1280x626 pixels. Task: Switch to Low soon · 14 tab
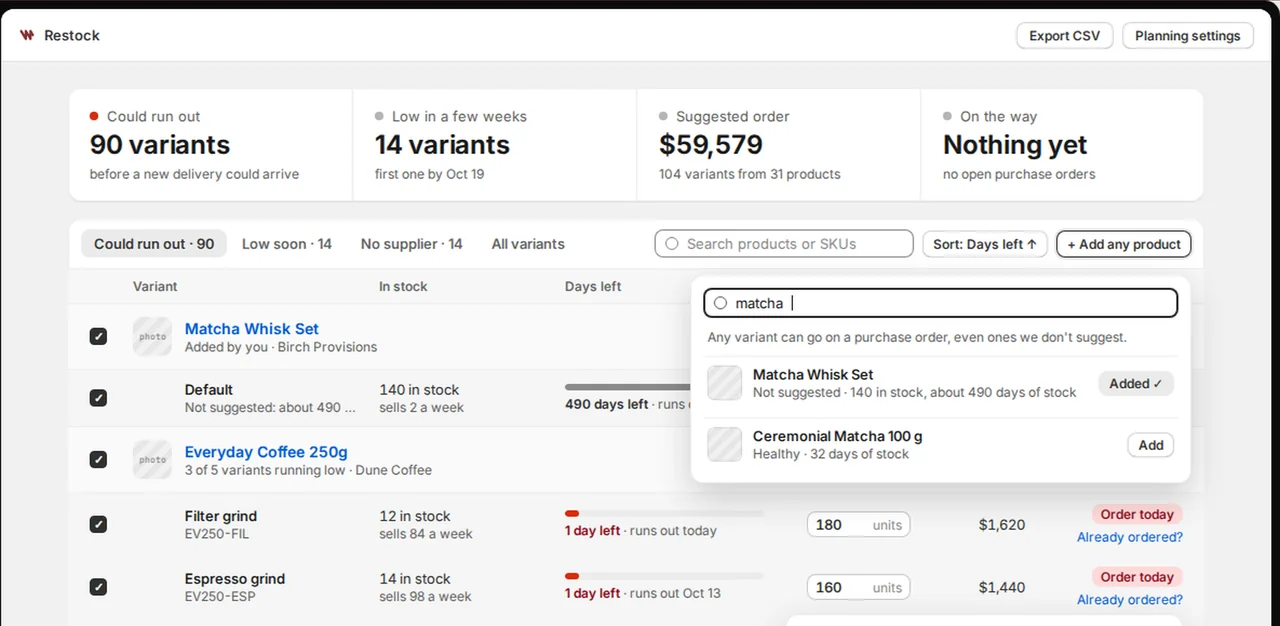[287, 244]
